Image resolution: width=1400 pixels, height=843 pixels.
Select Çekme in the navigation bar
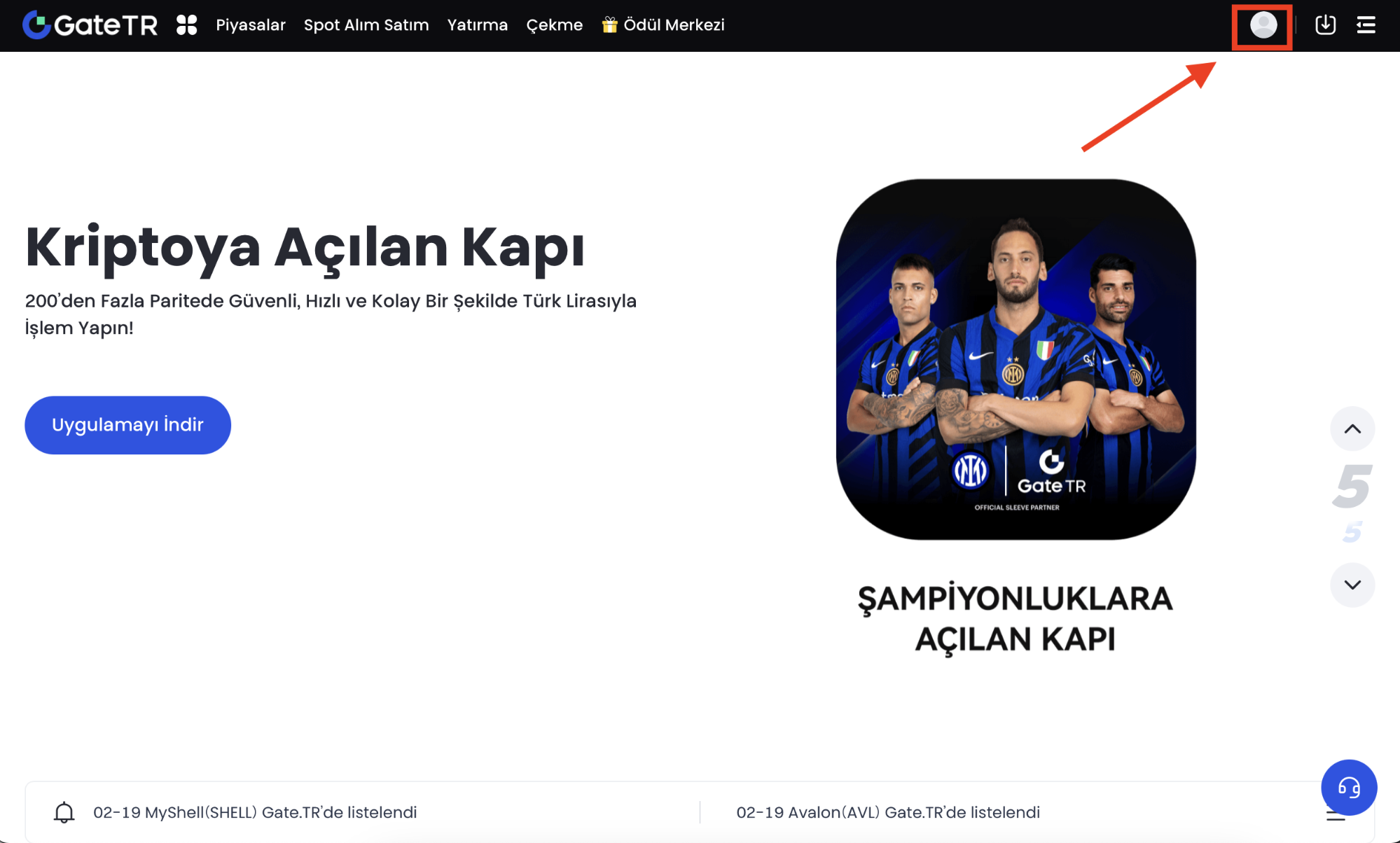tap(555, 25)
